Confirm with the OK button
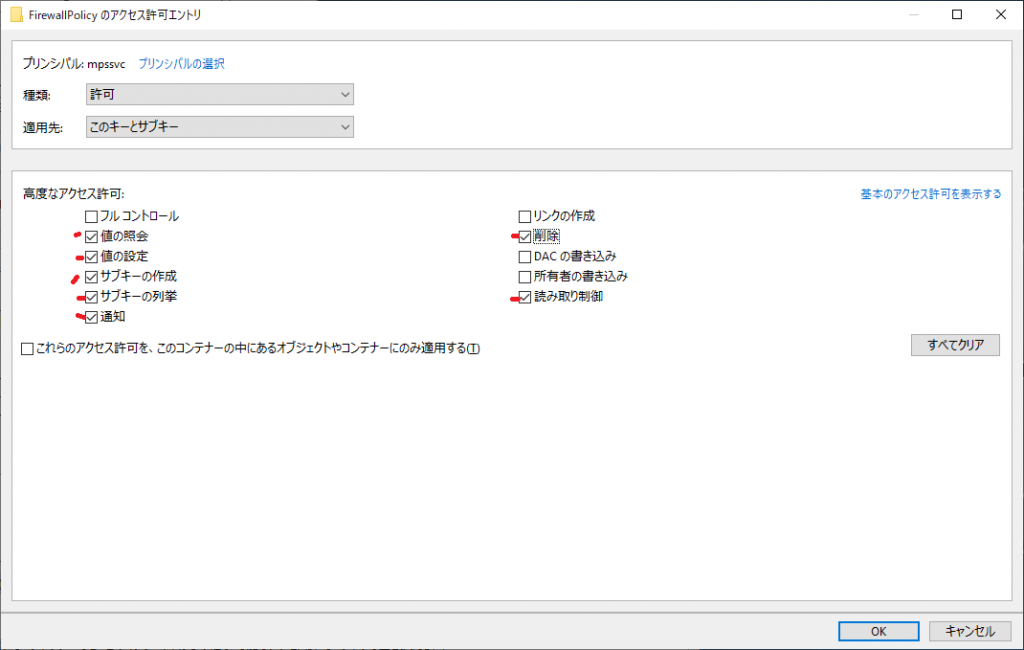 click(878, 631)
